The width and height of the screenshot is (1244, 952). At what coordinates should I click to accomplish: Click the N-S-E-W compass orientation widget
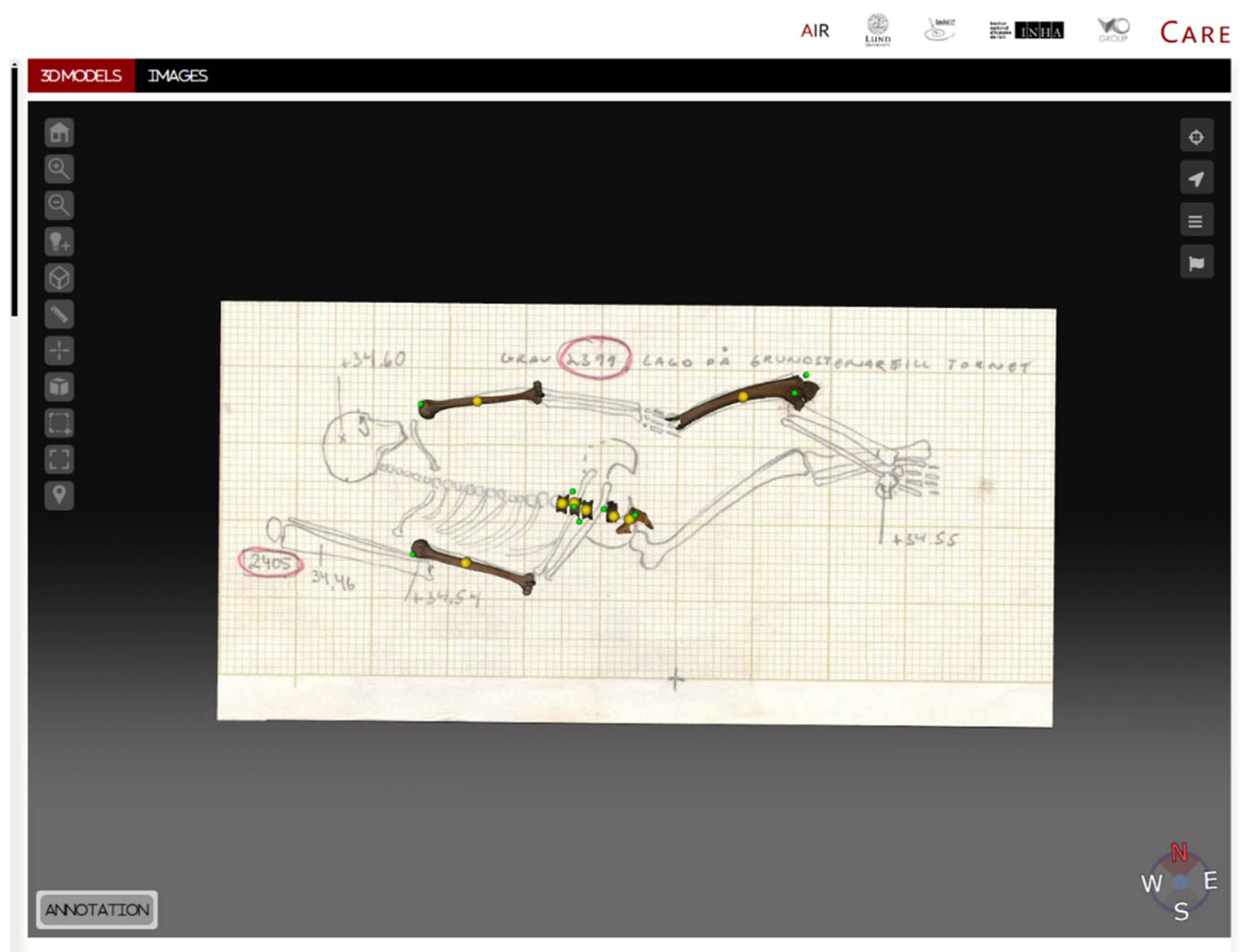[1179, 882]
